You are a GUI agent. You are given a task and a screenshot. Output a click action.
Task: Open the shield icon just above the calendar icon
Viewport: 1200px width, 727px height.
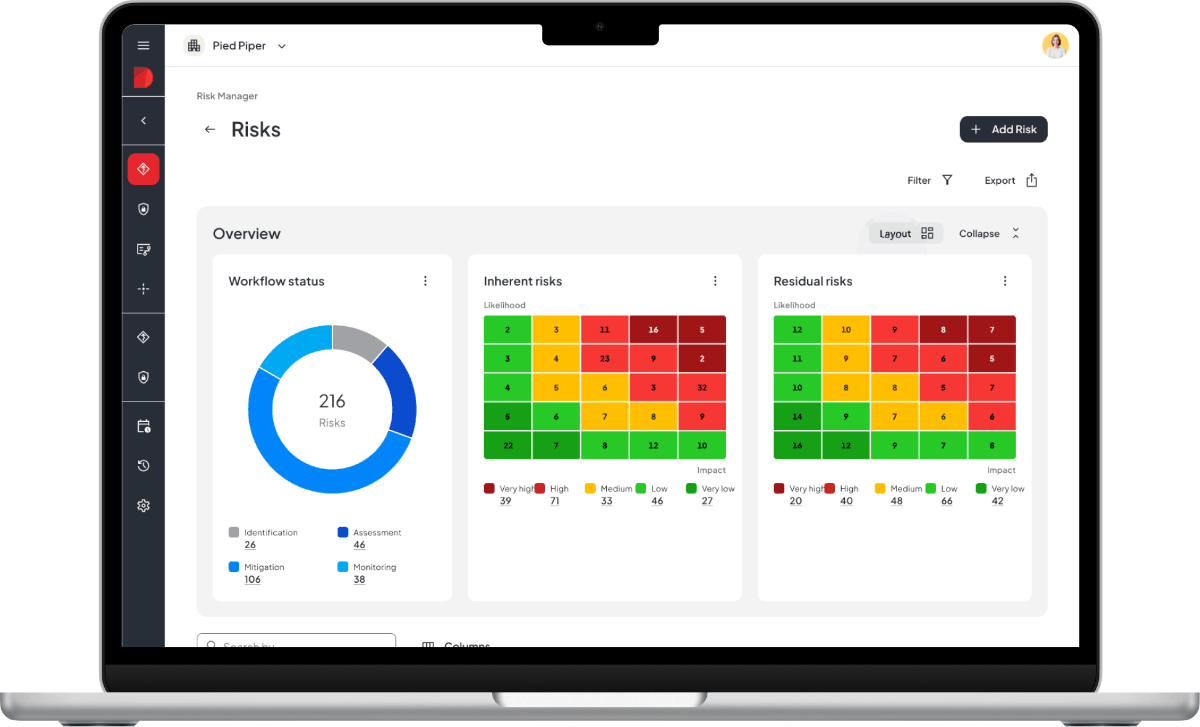point(143,377)
